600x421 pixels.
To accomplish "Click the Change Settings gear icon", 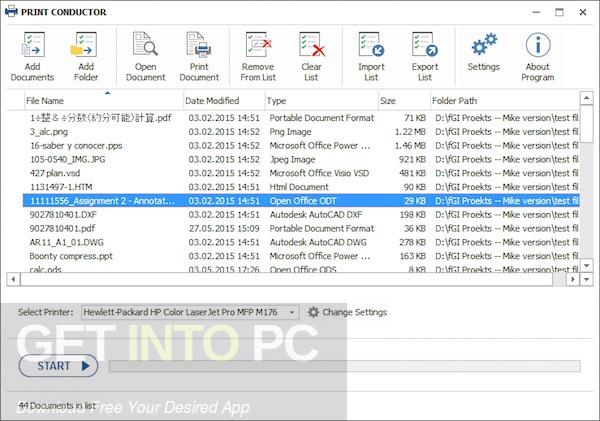I will (x=313, y=312).
